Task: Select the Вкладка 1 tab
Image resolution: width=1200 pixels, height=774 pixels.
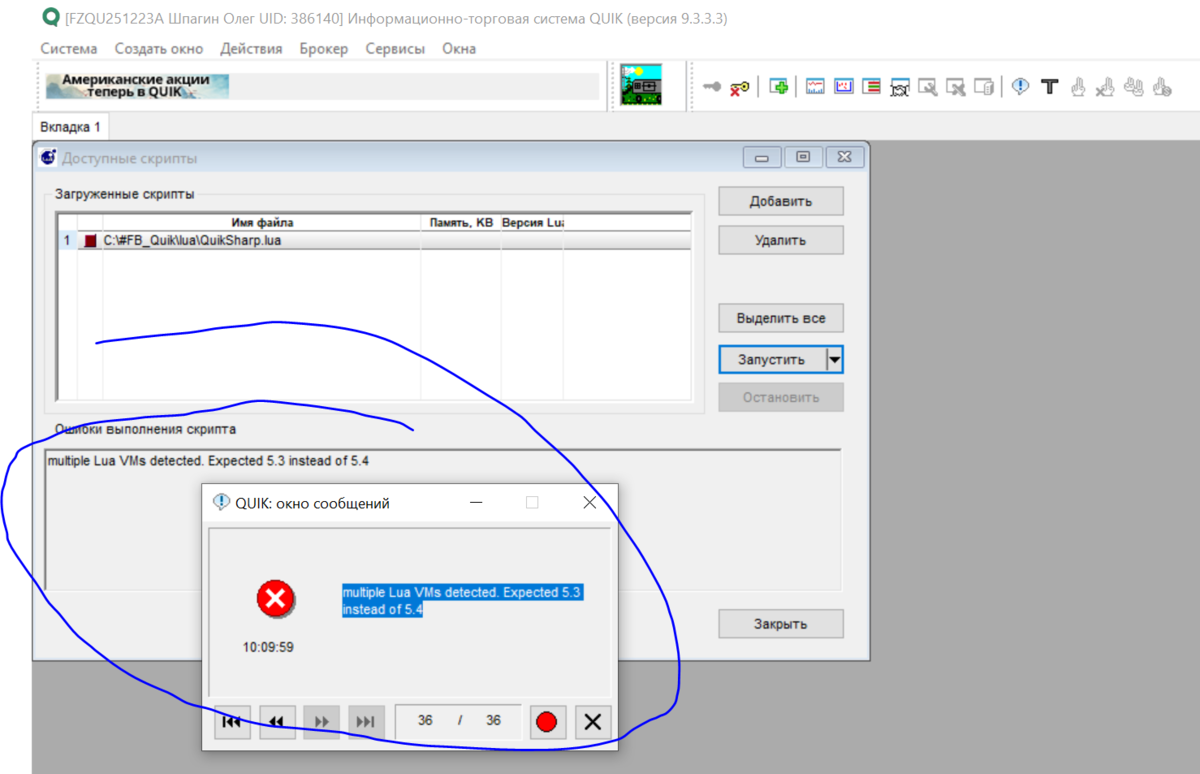Action: (70, 127)
